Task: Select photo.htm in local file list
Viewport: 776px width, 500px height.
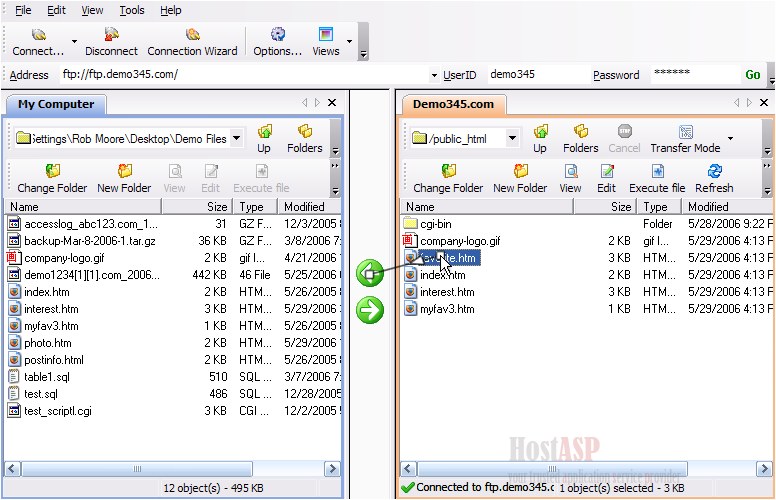Action: click(x=48, y=343)
